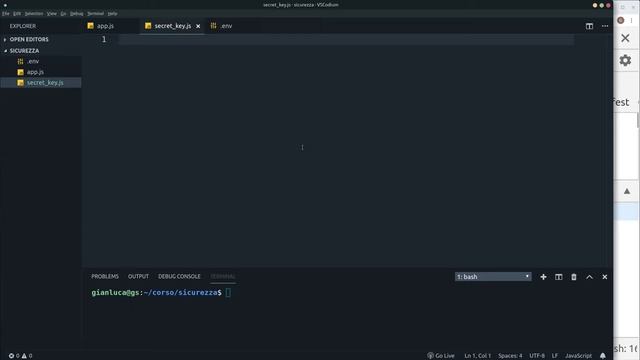640x360 pixels.
Task: Expand the Open Editors section
Action: [29, 40]
